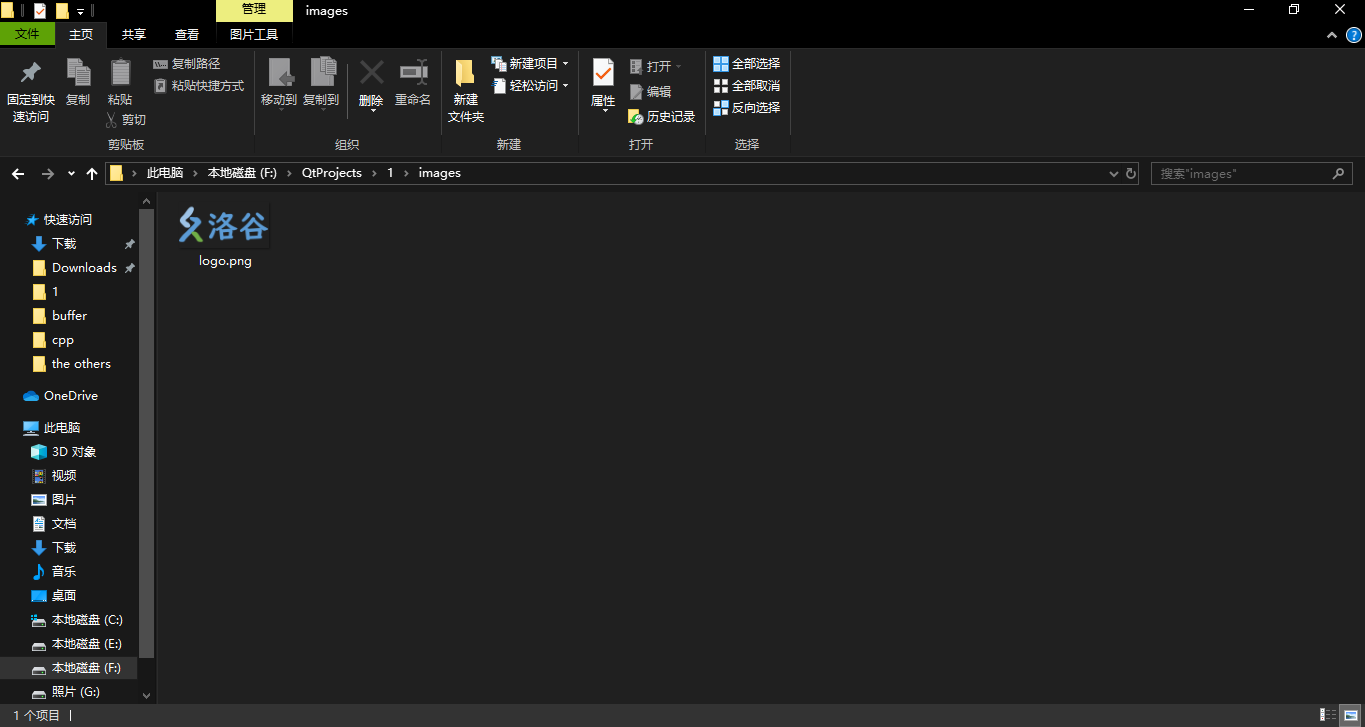Open Quick access (快速访问) in sidebar

[x=68, y=220]
